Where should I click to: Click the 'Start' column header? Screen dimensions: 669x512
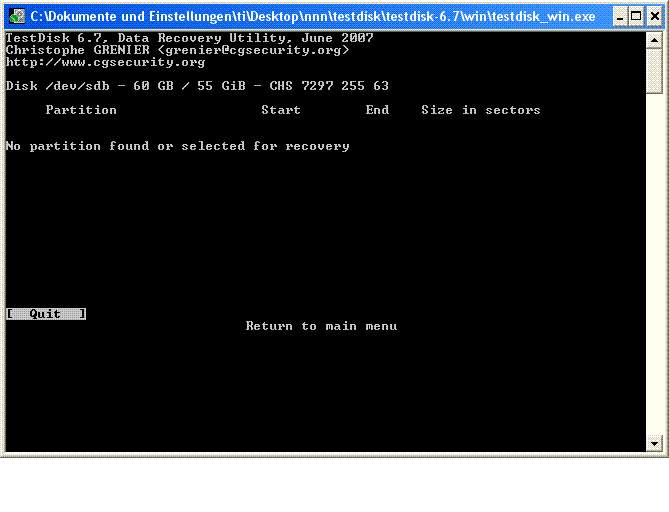281,110
